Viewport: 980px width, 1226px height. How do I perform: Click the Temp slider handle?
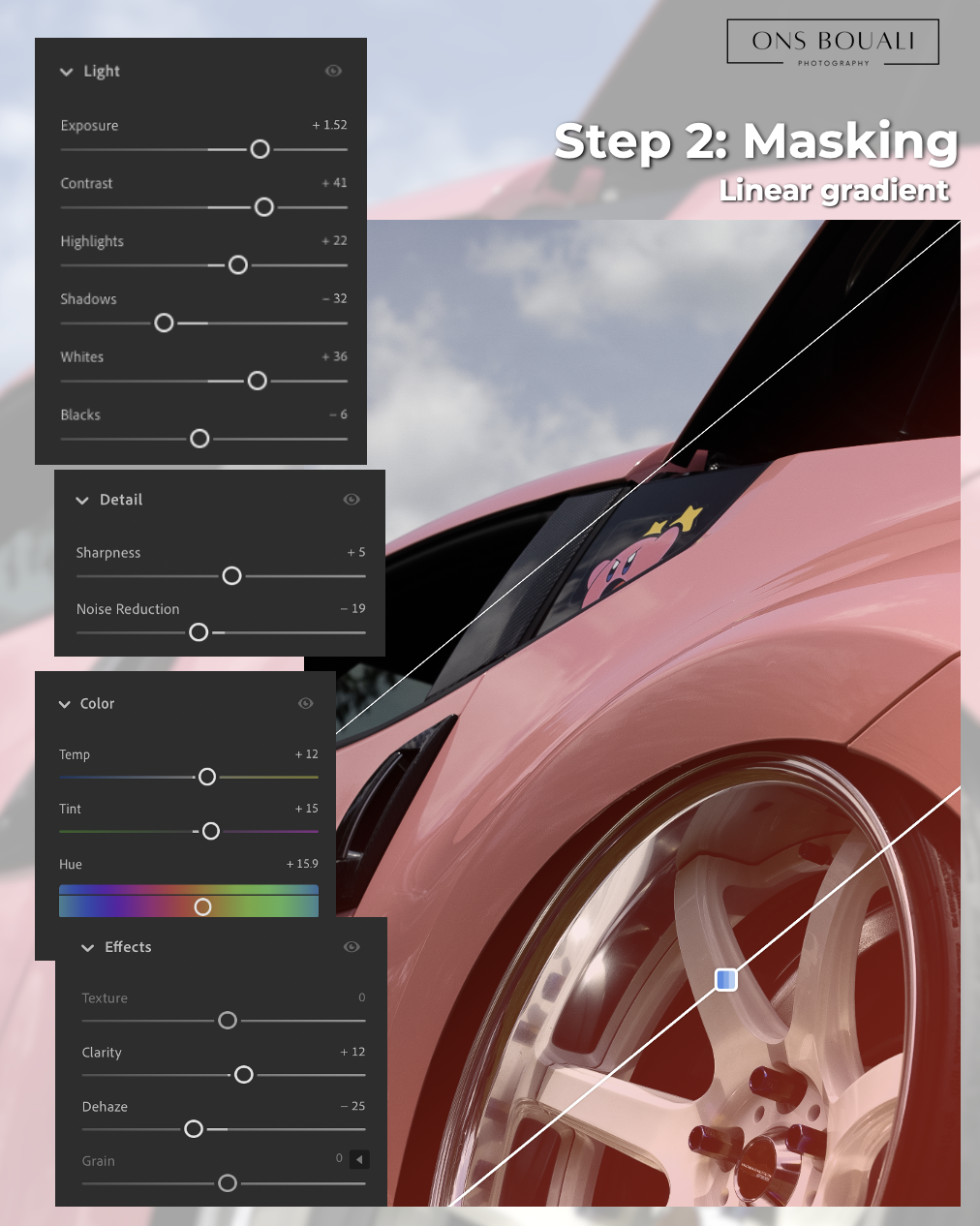(x=206, y=777)
